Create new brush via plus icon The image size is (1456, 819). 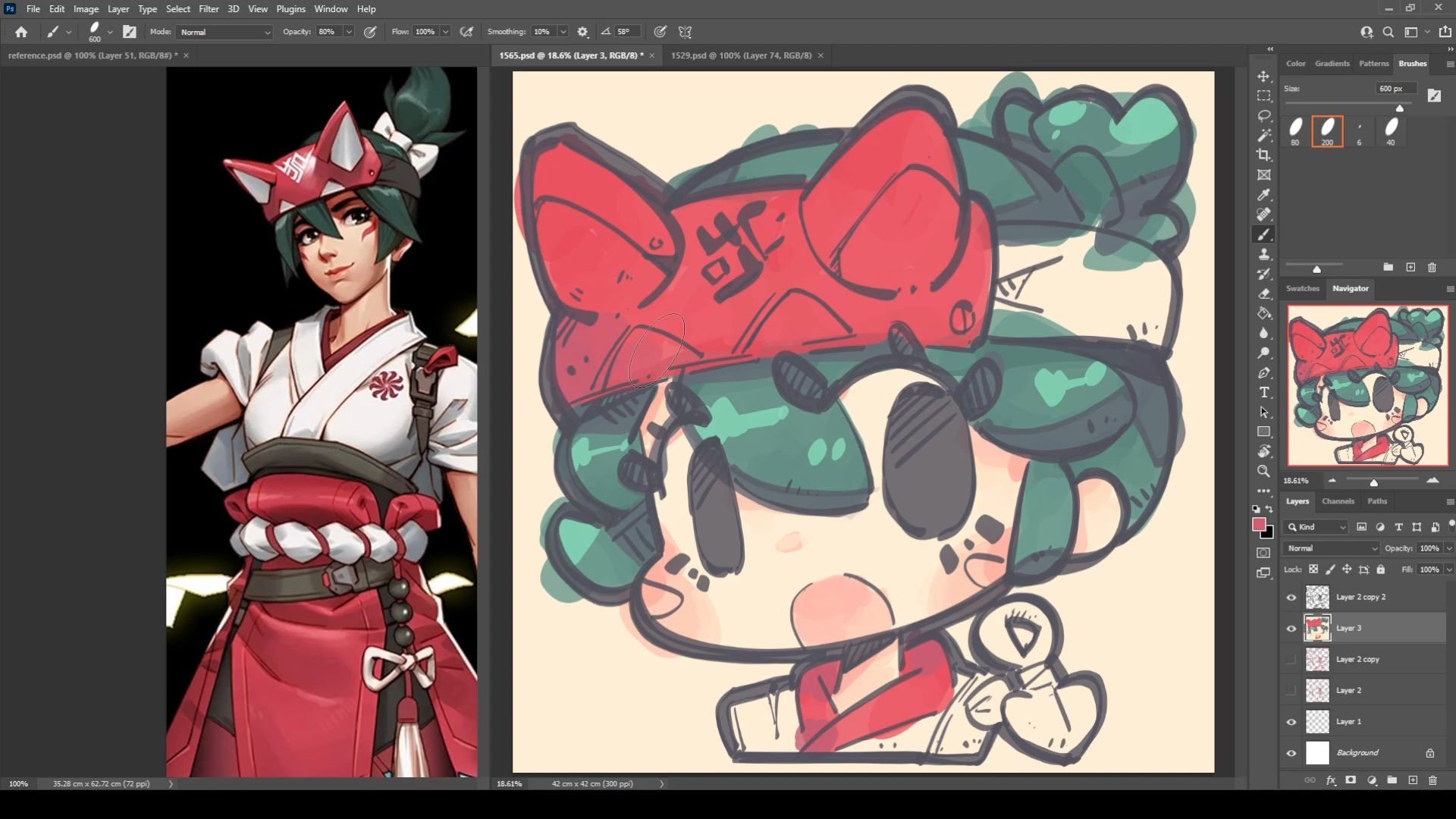1410,267
